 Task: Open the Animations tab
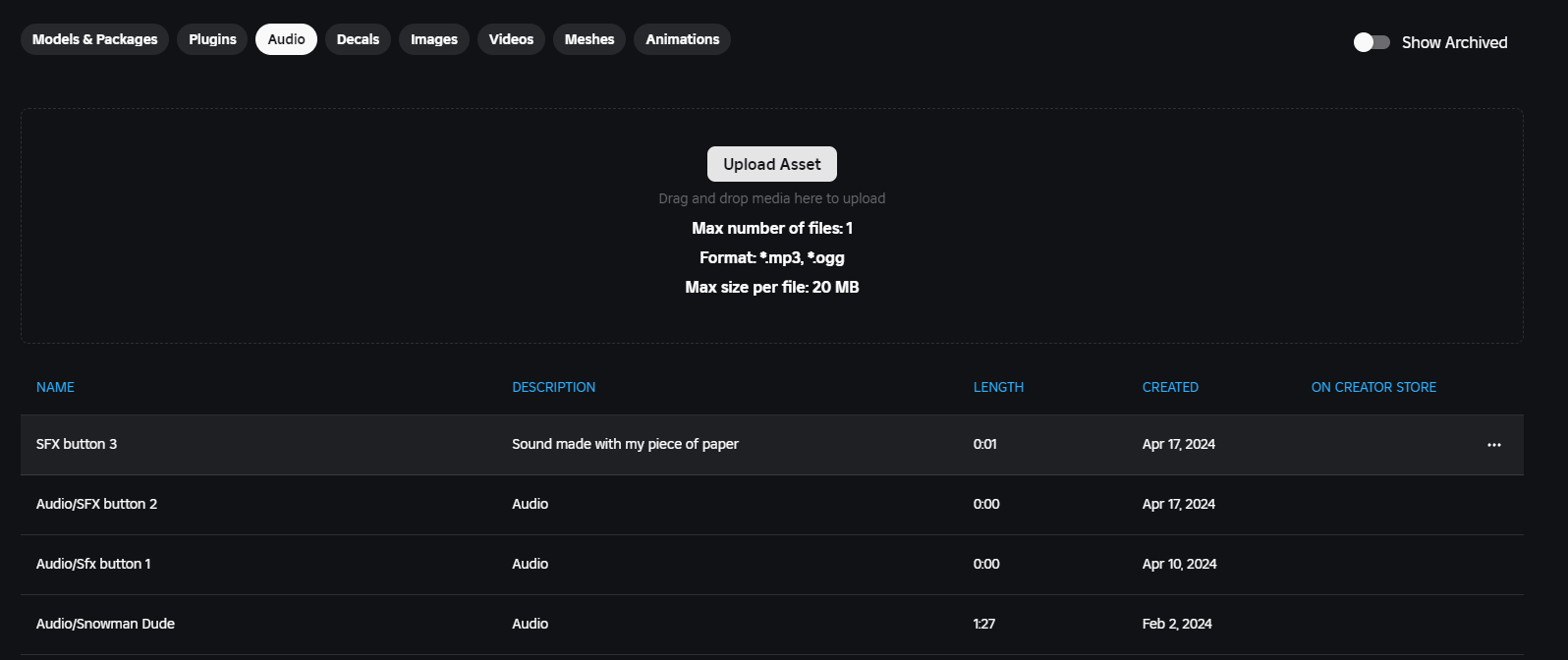[682, 39]
